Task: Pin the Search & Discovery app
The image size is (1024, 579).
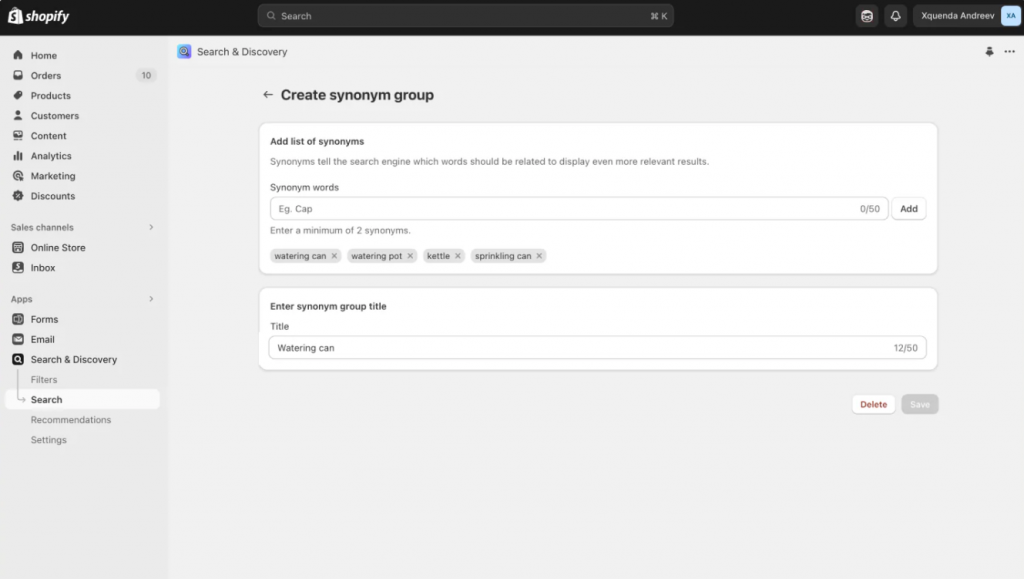Action: (989, 52)
